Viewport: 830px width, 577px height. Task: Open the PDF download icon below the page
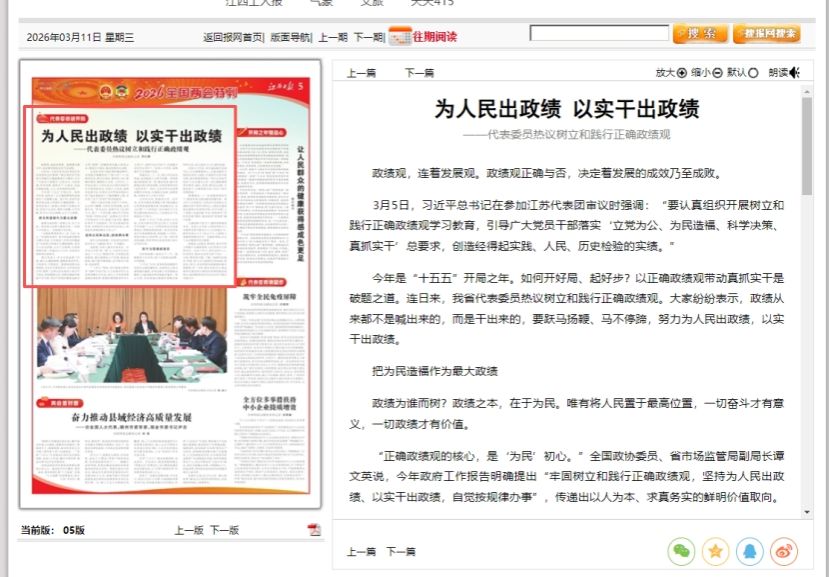click(314, 530)
